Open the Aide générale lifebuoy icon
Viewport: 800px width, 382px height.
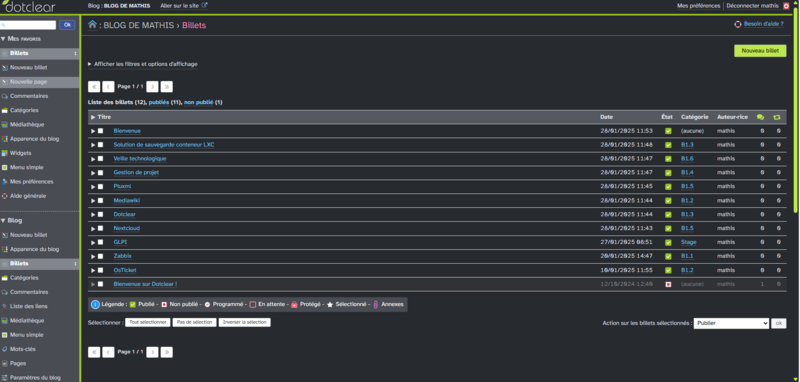click(x=5, y=196)
